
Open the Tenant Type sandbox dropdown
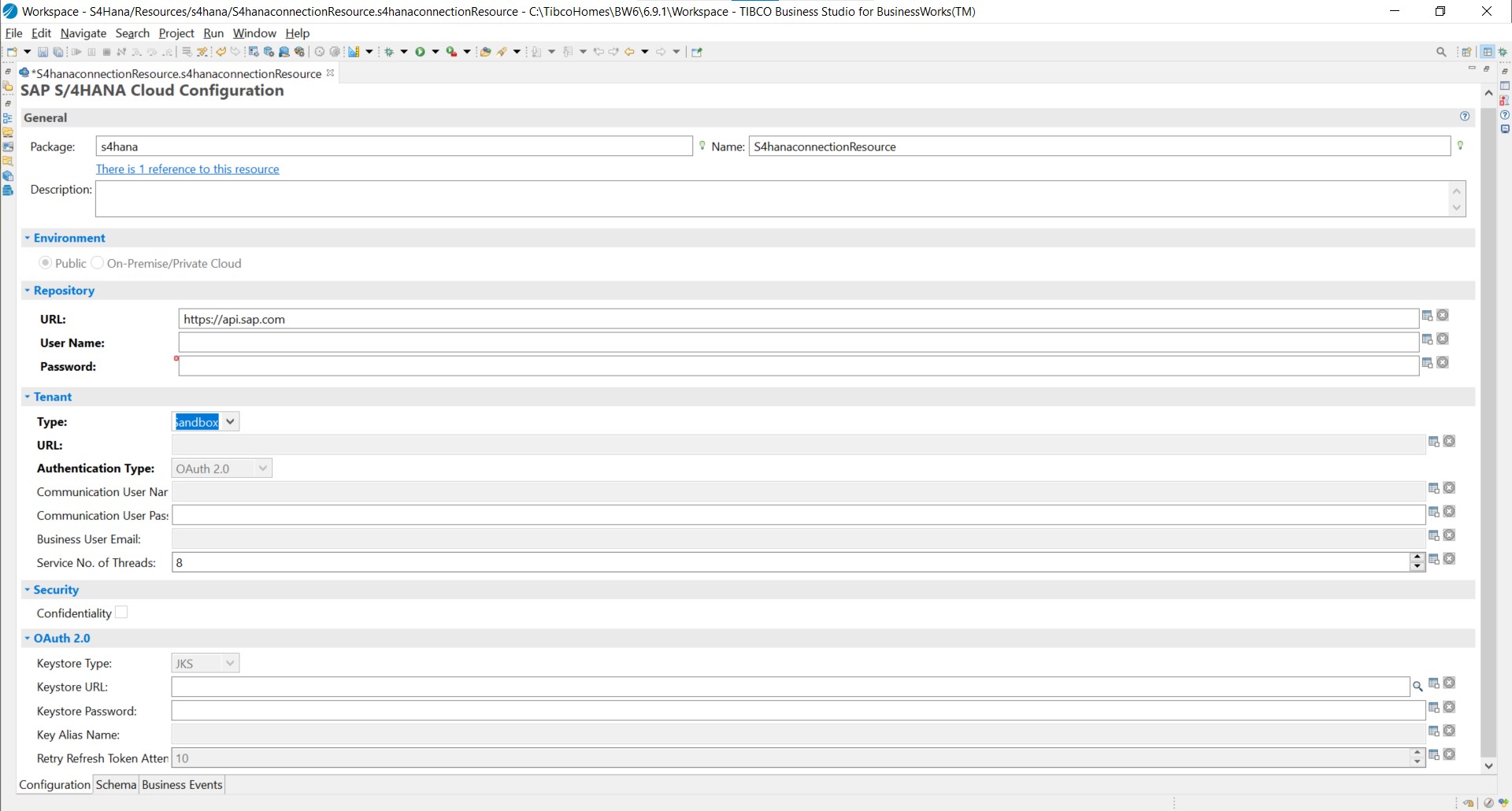(x=230, y=422)
